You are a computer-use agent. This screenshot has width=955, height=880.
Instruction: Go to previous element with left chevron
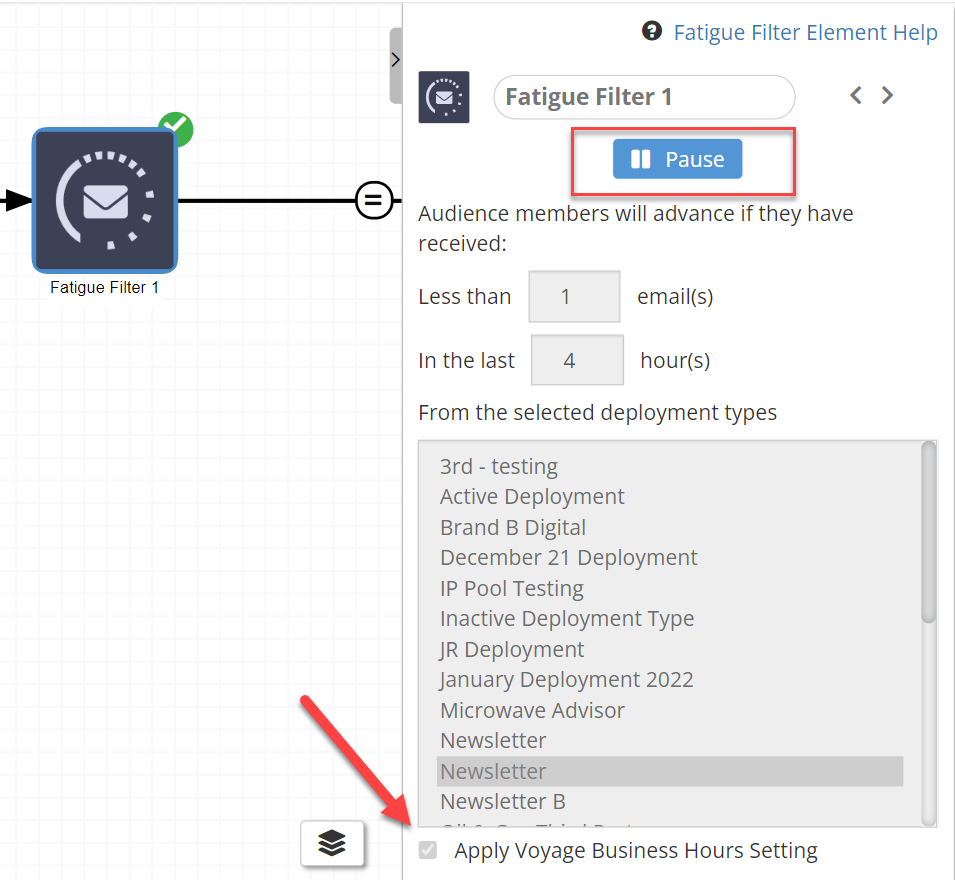pyautogui.click(x=856, y=96)
